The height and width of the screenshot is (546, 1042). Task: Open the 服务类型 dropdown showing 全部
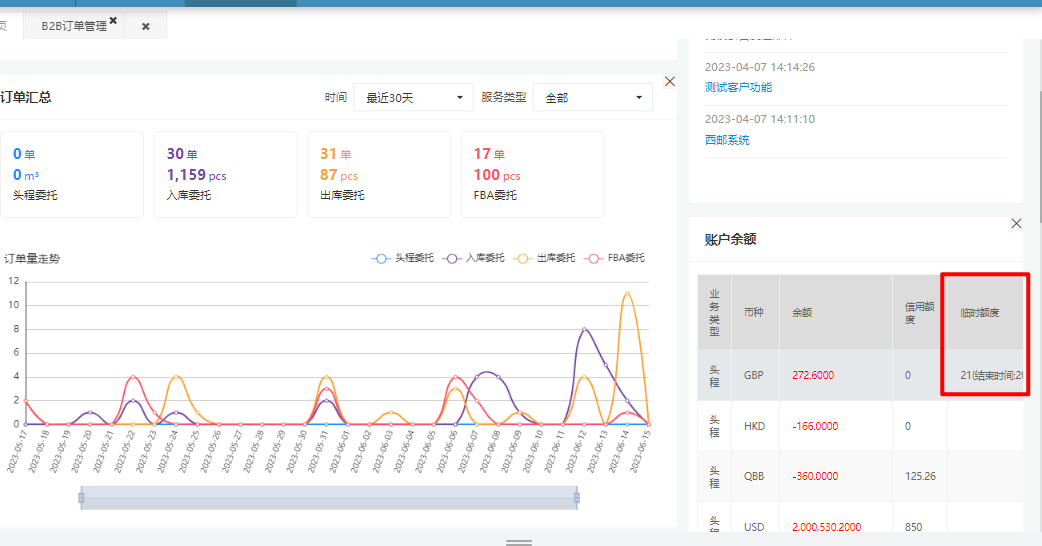(593, 98)
